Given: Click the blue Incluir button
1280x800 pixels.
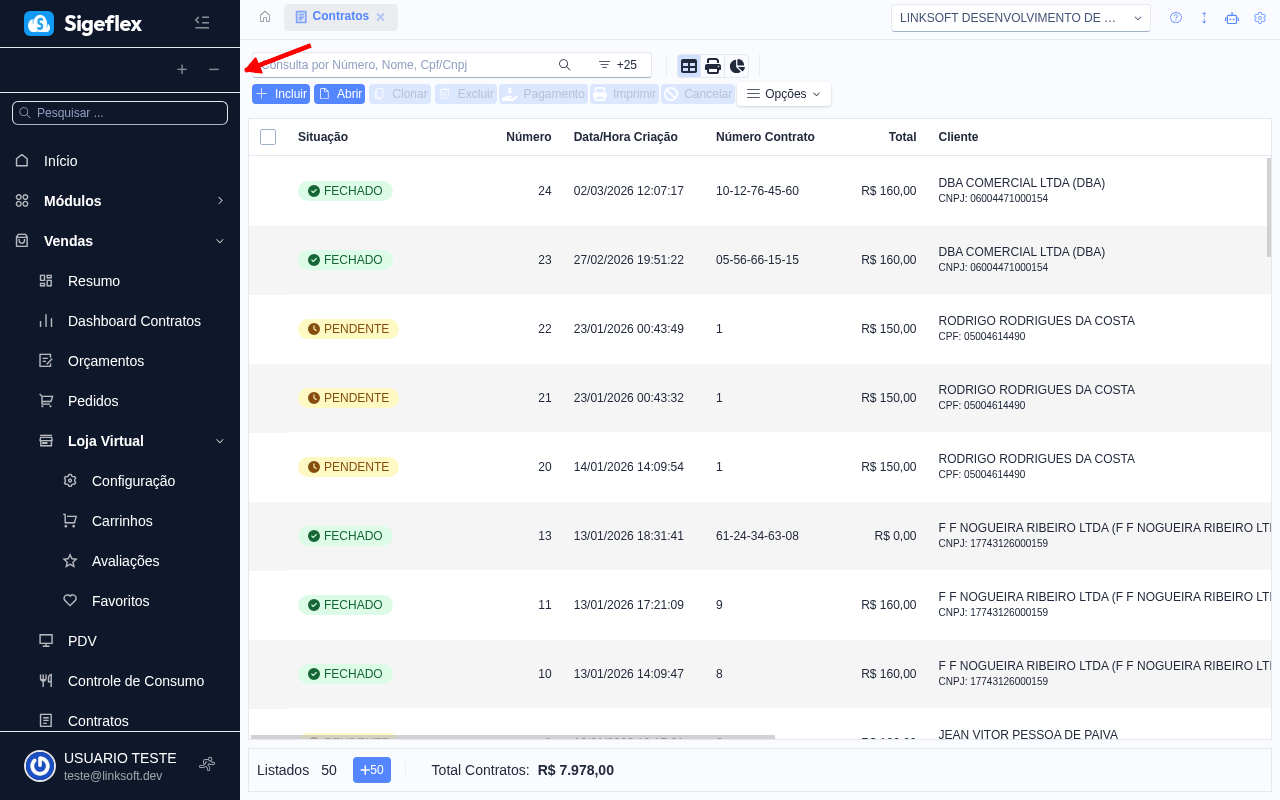Looking at the screenshot, I should pyautogui.click(x=281, y=94).
